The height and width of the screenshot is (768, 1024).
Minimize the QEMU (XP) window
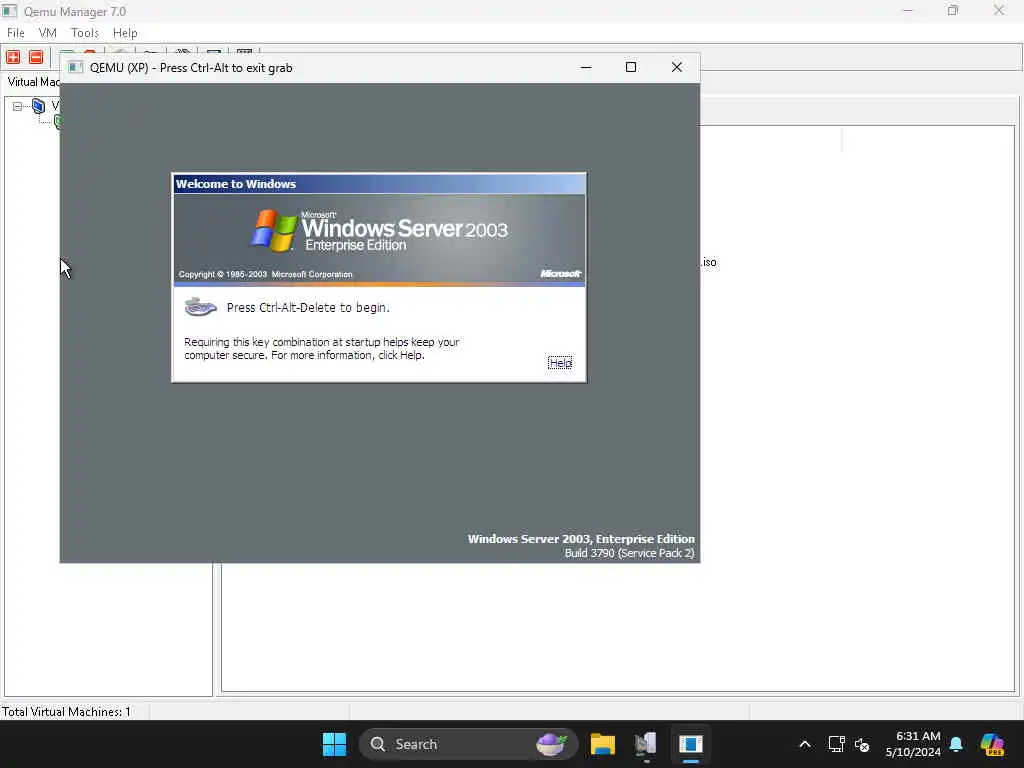(586, 67)
